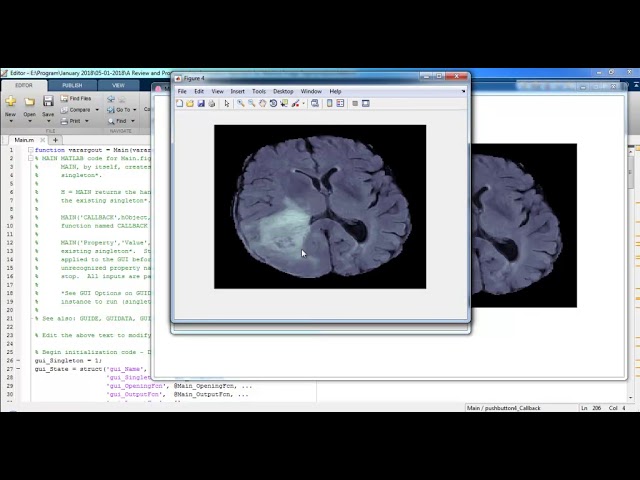Click the Open File folder icon in Figure 4
Screen dimensions: 640x480
point(190,104)
